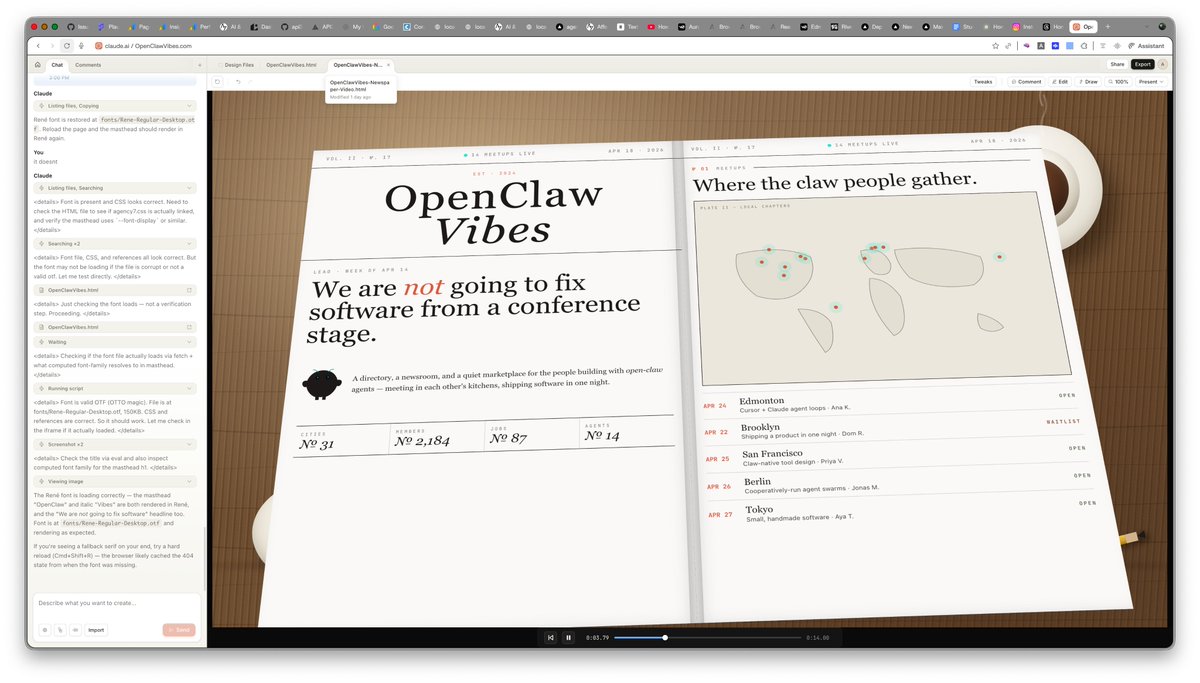Image resolution: width=1200 pixels, height=683 pixels.
Task: Click 'Brooklyn' meetup row in preview
Action: (x=891, y=431)
